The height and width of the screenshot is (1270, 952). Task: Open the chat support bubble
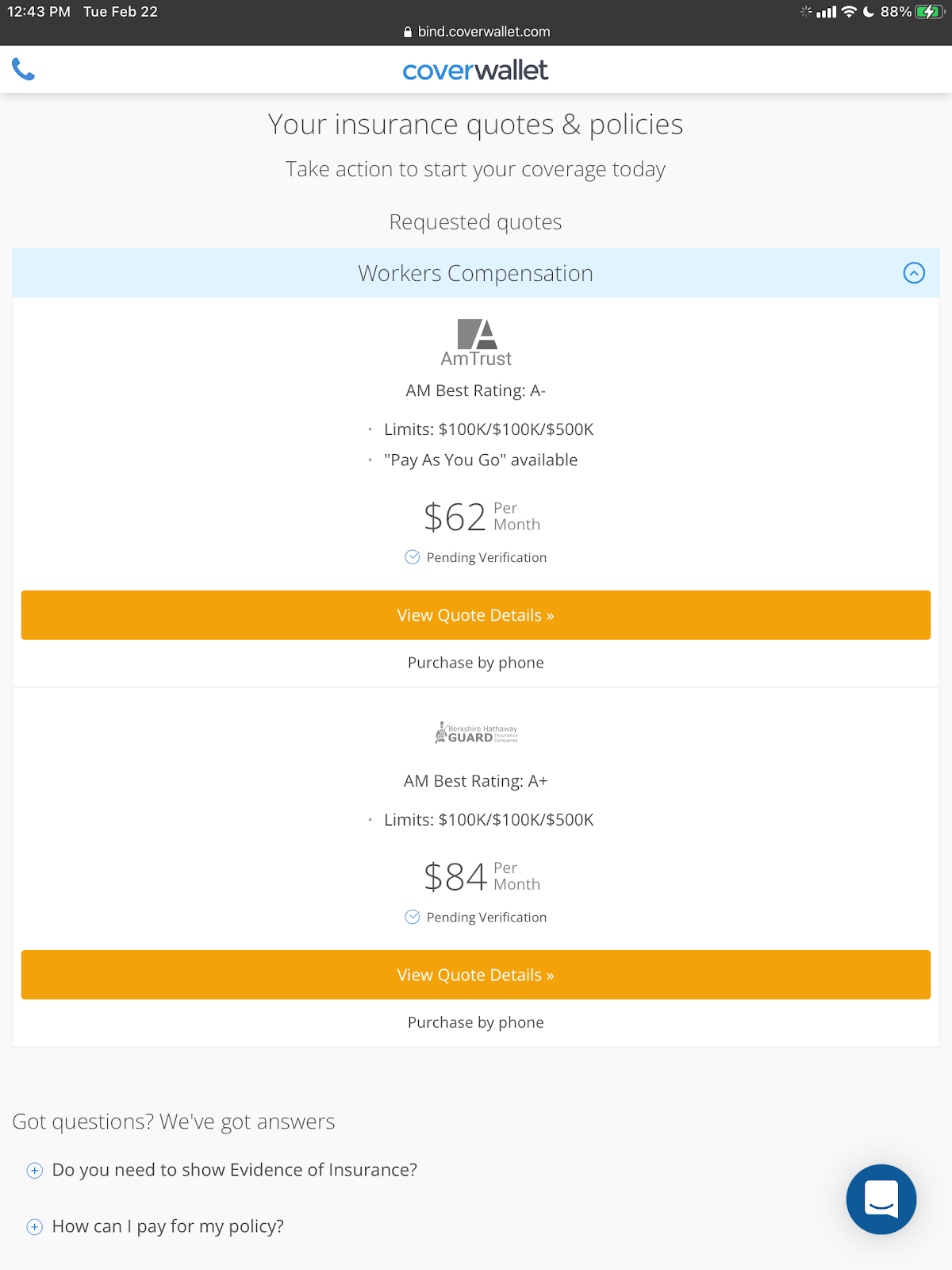881,1199
